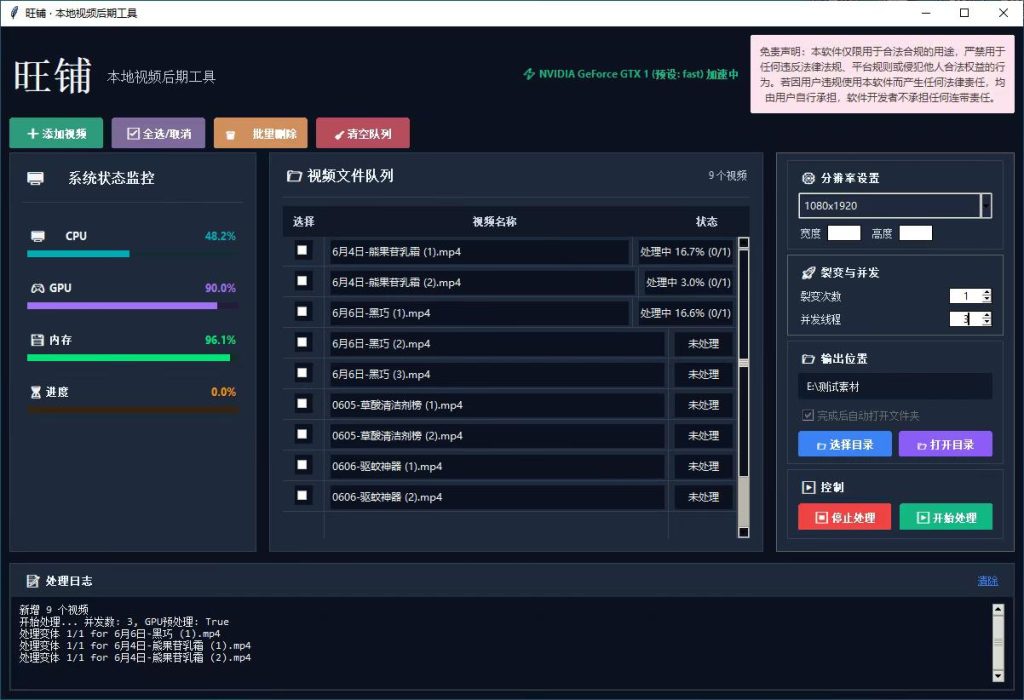Click the control section play icon
1024x700 pixels.
pyautogui.click(x=808, y=487)
